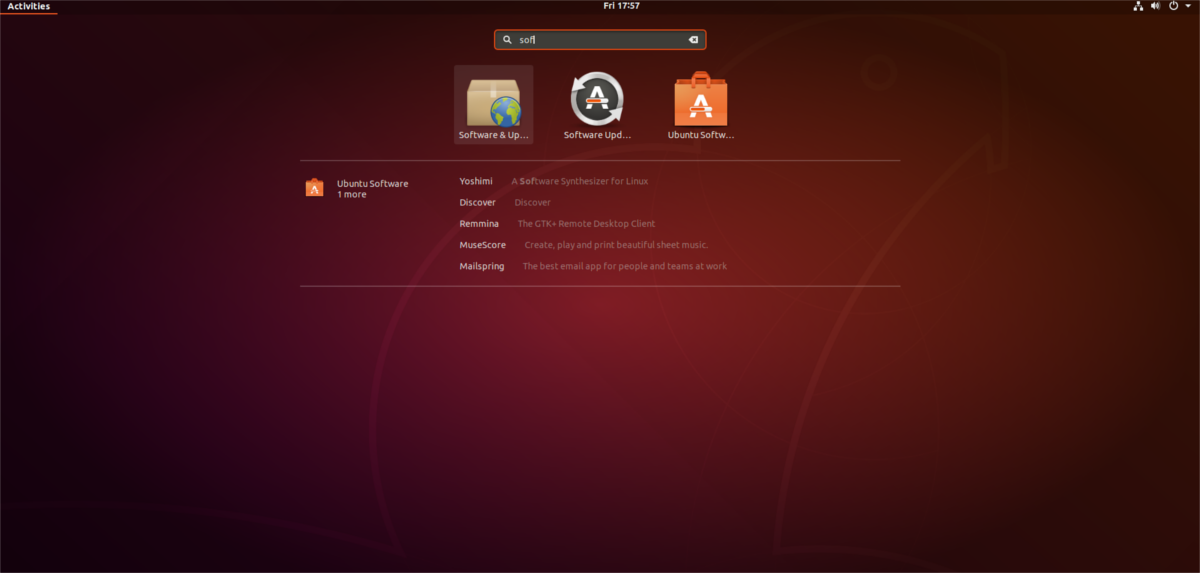Viewport: 1200px width, 573px height.
Task: Focus the search field containing 'sof'
Action: click(x=600, y=40)
